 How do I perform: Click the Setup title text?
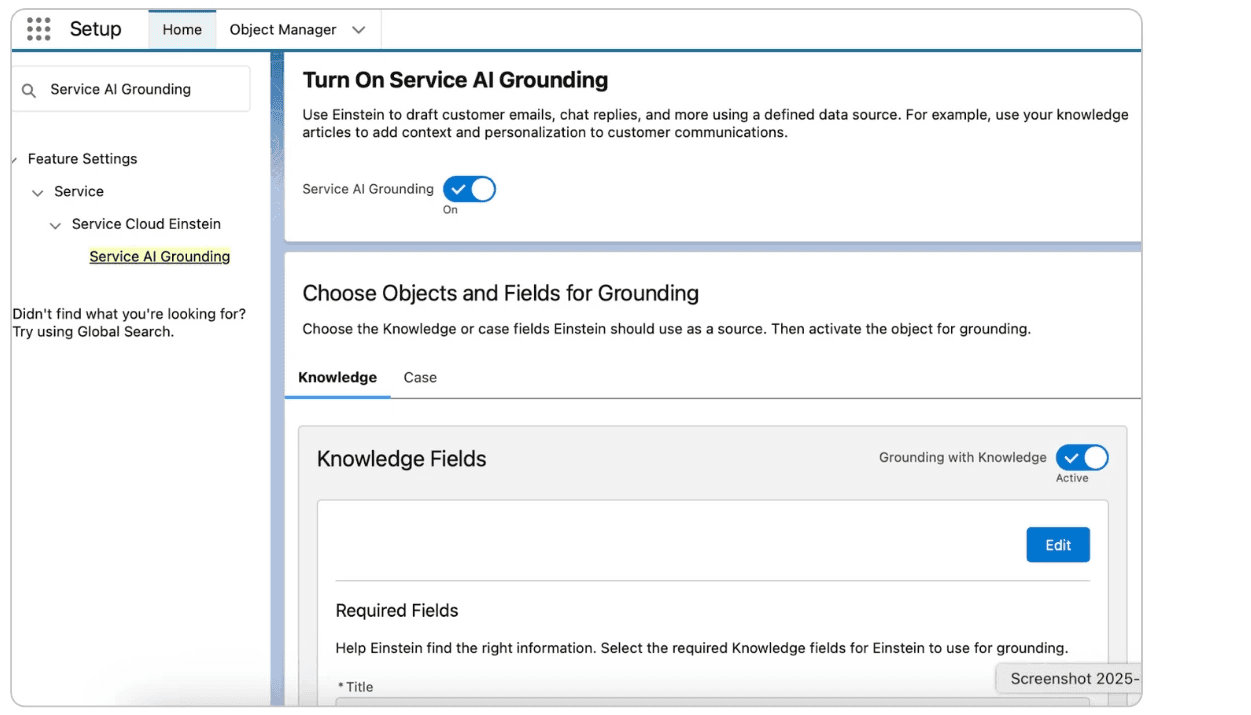95,29
